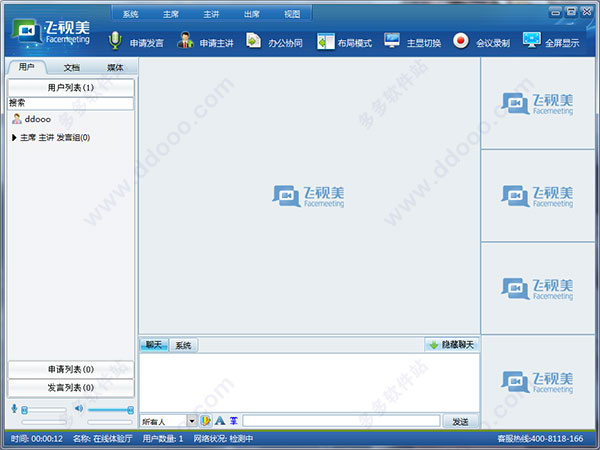This screenshot has height=450, width=600.
Task: Select the second right-side video pane
Action: pyautogui.click(x=538, y=196)
